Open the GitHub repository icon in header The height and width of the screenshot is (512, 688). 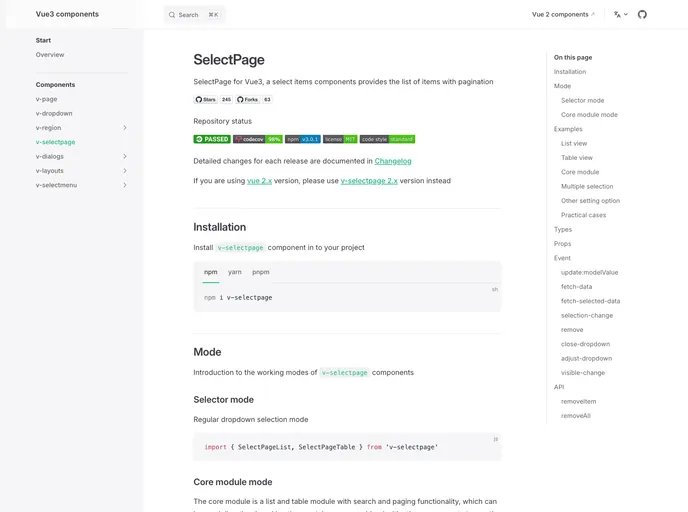click(642, 14)
